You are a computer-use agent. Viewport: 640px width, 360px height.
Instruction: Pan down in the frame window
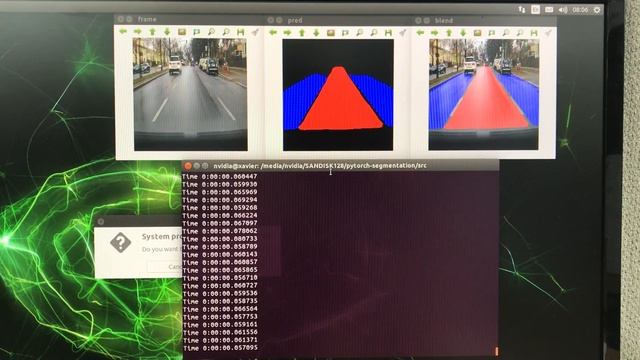coord(167,31)
